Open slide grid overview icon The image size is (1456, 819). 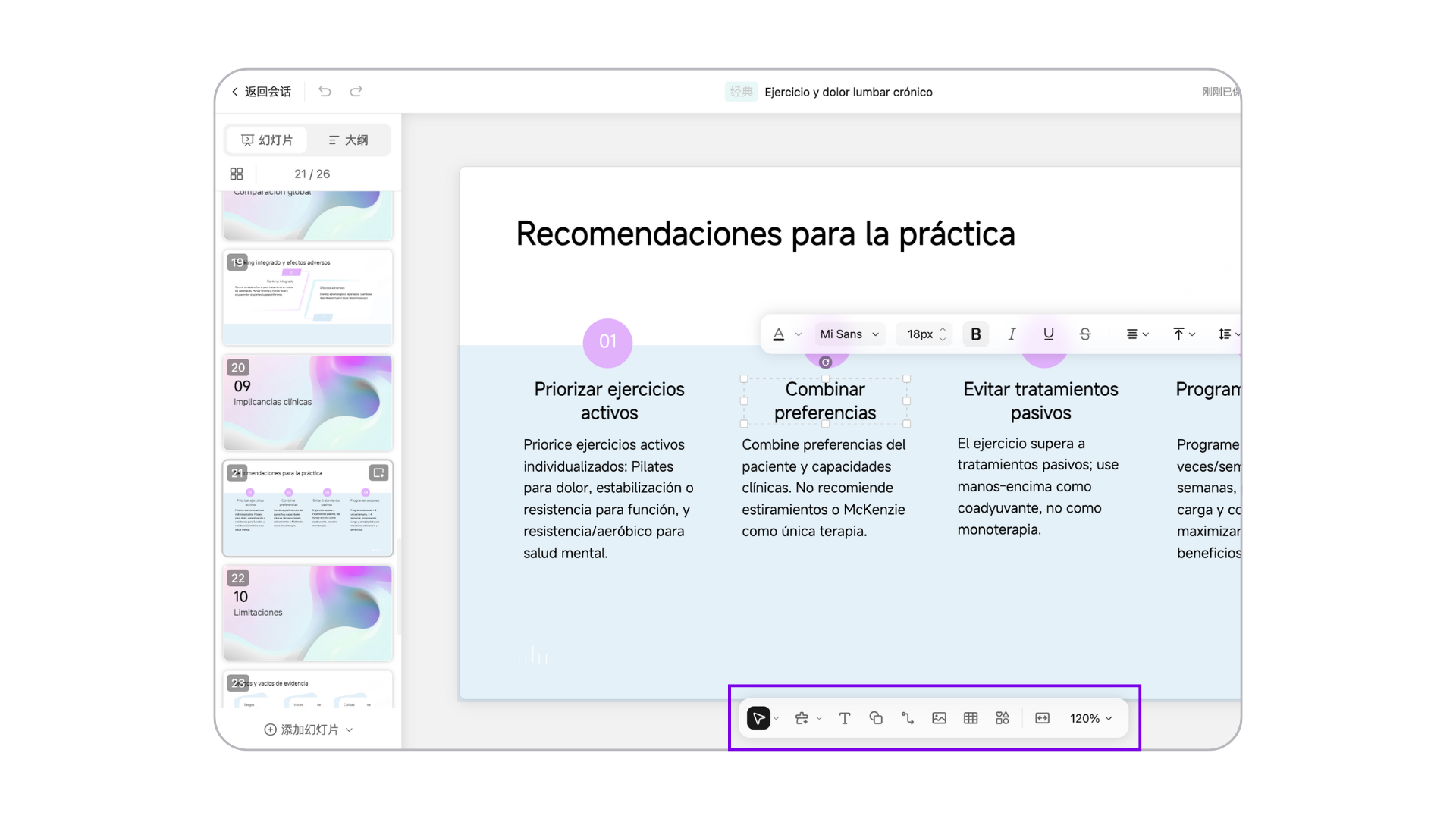point(237,174)
